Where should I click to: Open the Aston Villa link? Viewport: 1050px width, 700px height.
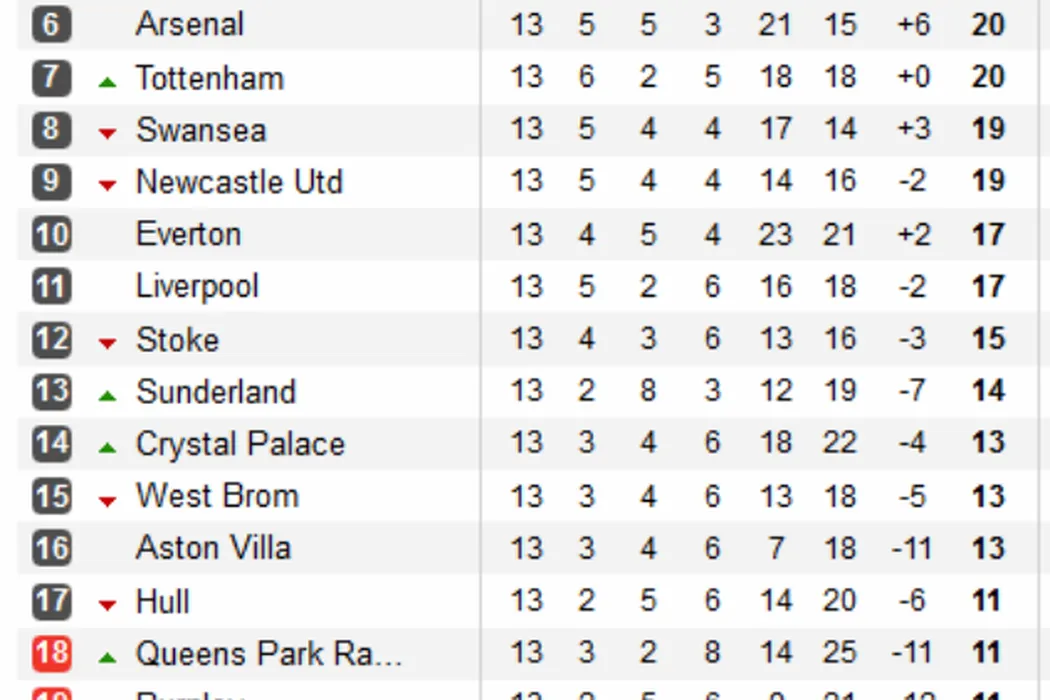click(213, 548)
